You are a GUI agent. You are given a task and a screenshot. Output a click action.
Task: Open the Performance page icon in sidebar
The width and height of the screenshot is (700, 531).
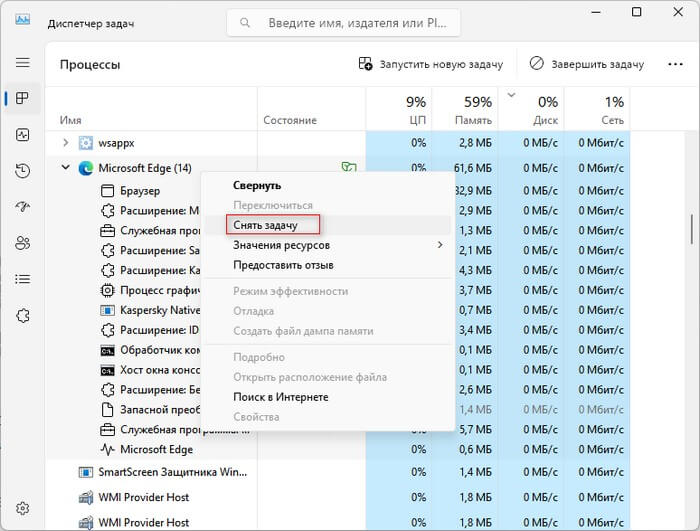[23, 135]
